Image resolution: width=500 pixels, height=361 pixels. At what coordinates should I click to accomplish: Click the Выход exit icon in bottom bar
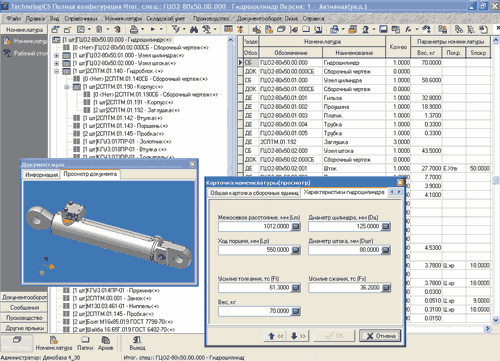coord(137,340)
